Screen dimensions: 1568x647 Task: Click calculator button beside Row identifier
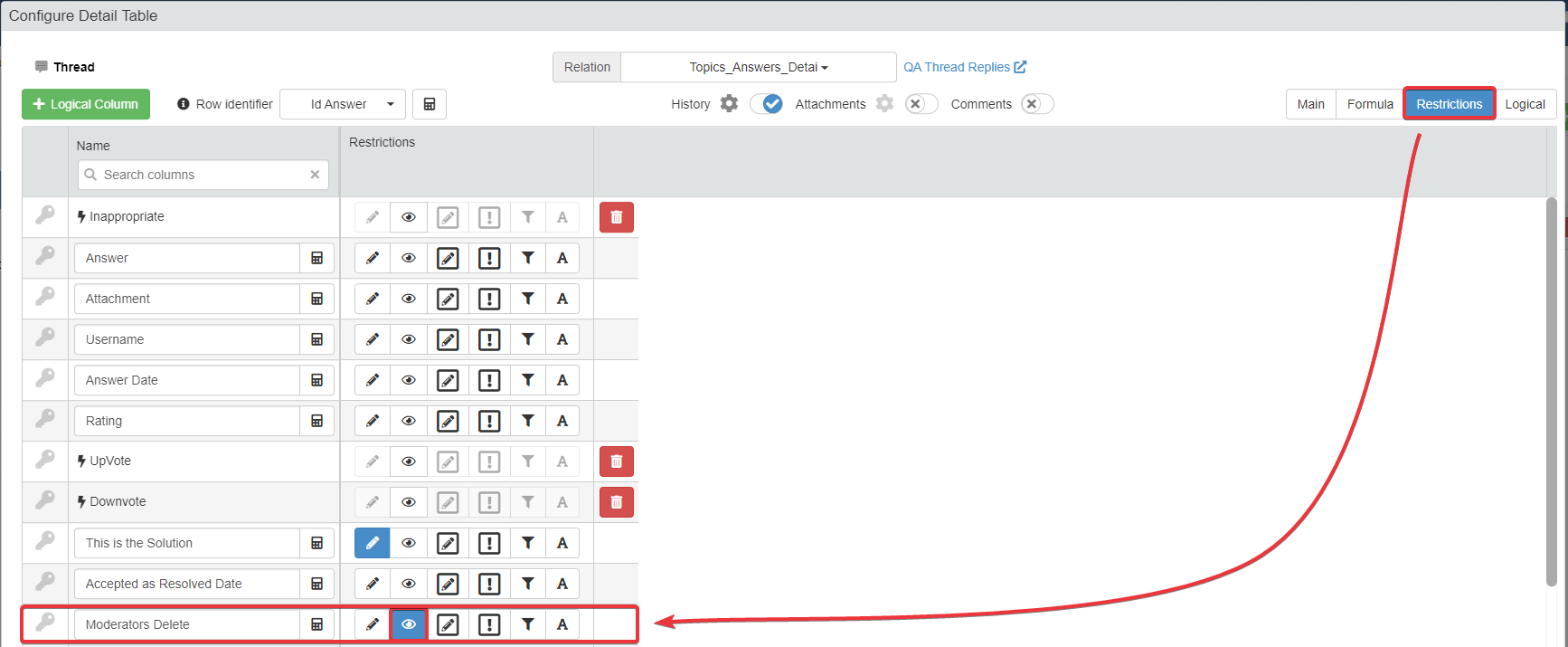[430, 104]
